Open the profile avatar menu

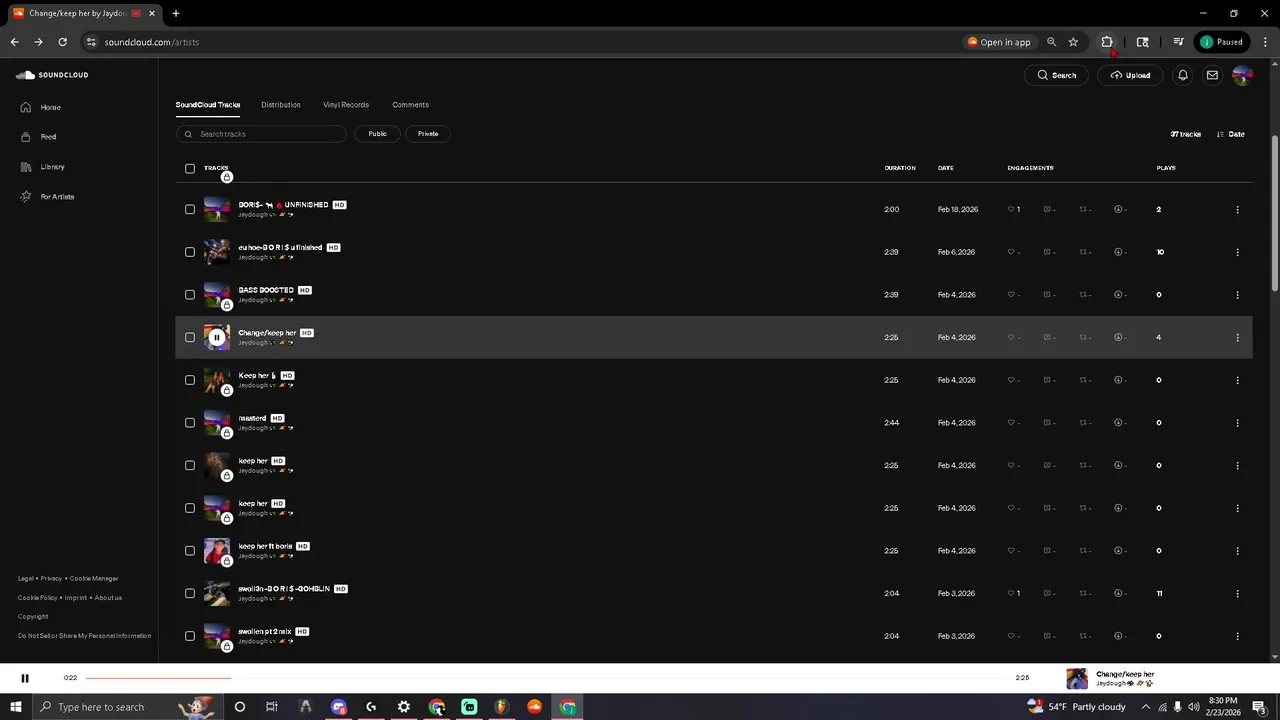tap(1242, 75)
